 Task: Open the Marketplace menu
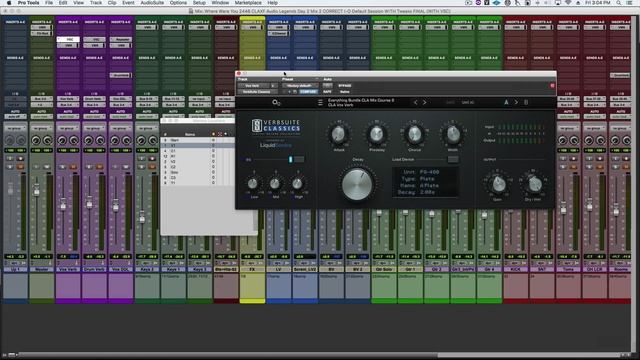[248, 3]
